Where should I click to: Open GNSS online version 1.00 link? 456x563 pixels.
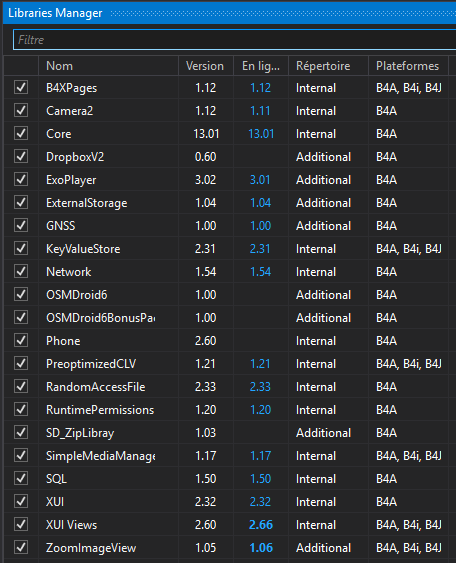pos(260,225)
